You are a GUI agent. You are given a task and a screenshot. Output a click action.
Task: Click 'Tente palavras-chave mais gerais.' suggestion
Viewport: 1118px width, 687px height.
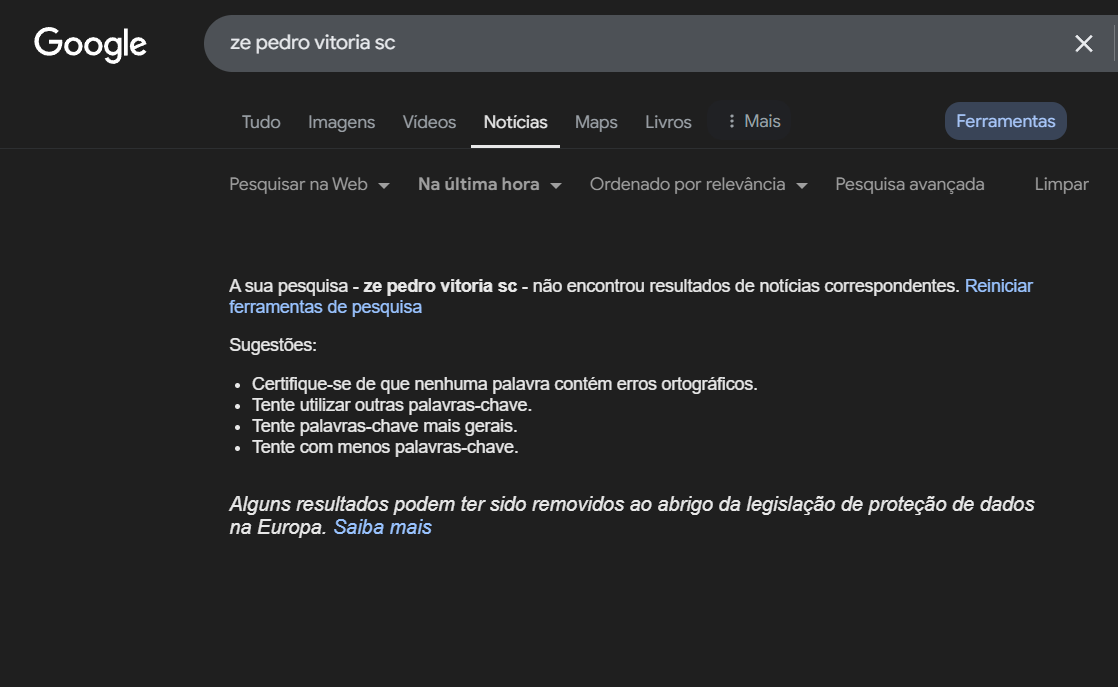click(385, 426)
